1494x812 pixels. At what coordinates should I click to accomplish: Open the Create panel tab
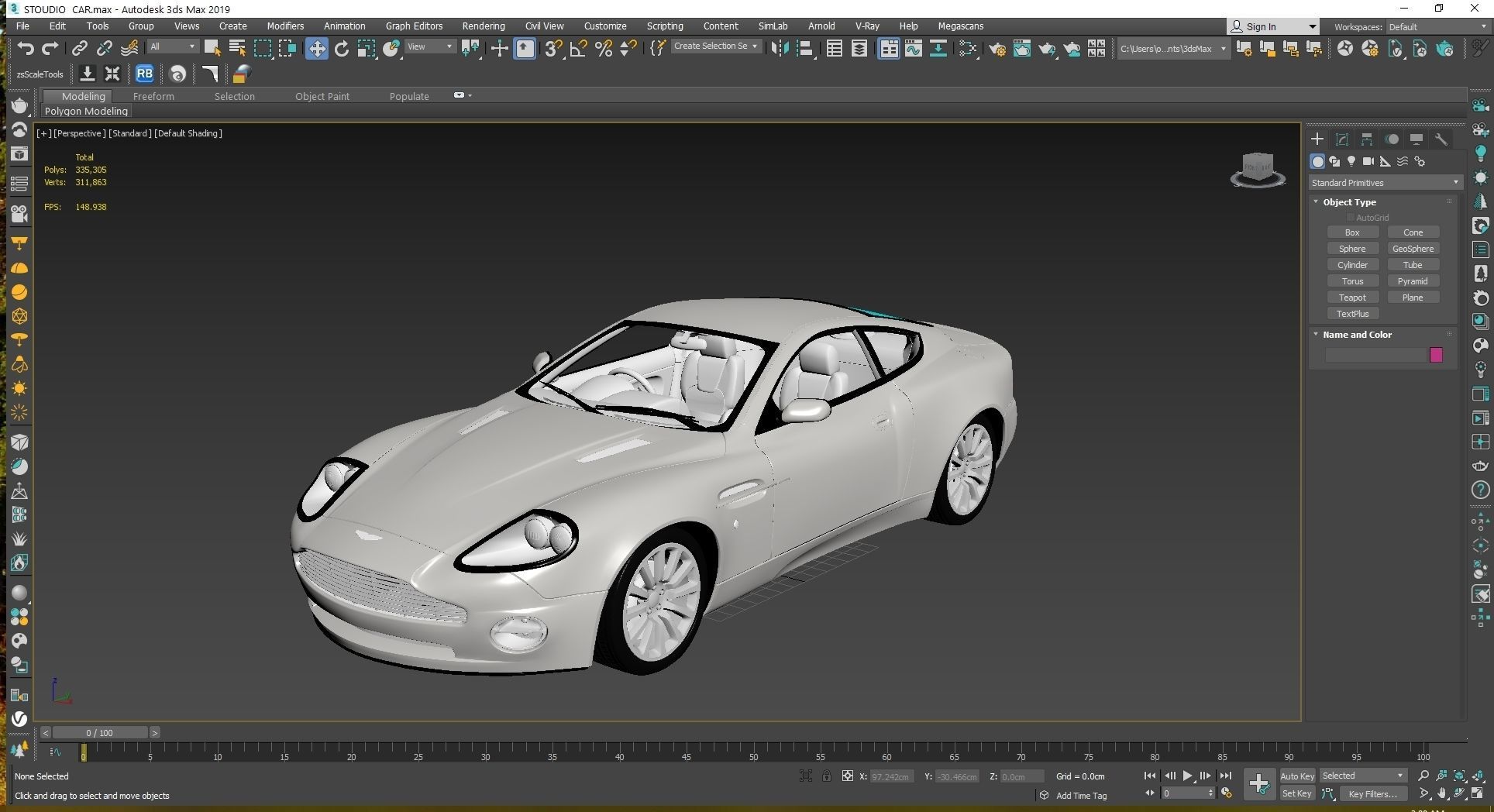click(x=1317, y=139)
